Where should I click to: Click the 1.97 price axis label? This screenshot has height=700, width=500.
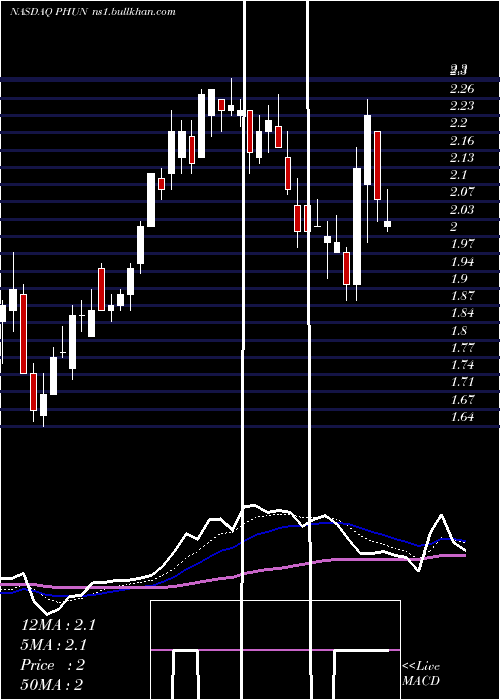[462, 244]
